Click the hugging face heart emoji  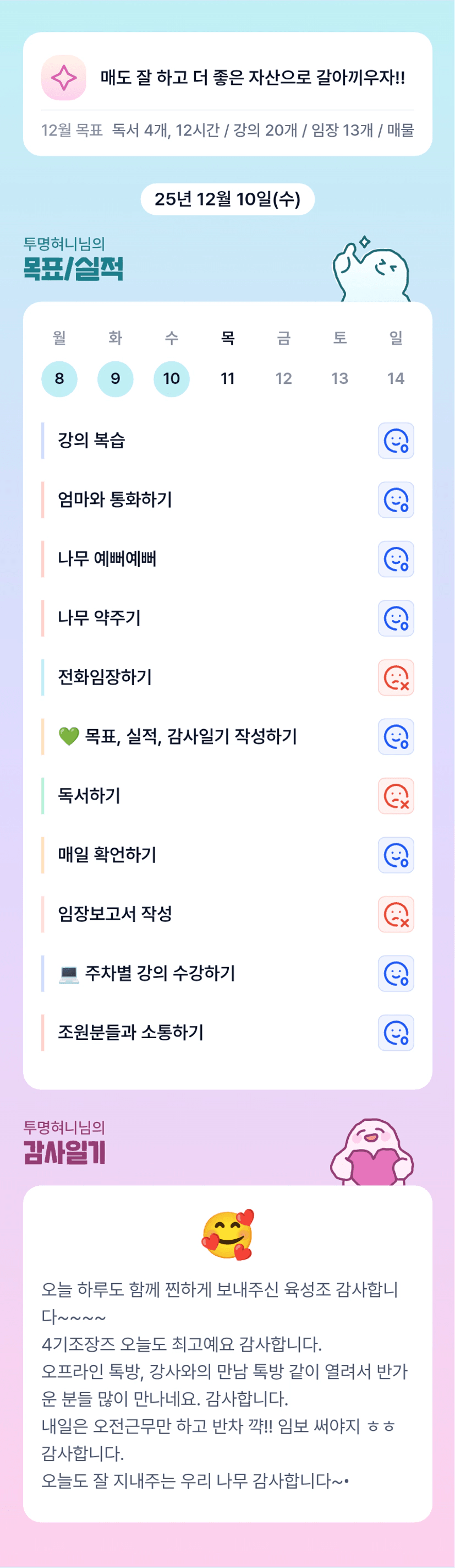[228, 1234]
